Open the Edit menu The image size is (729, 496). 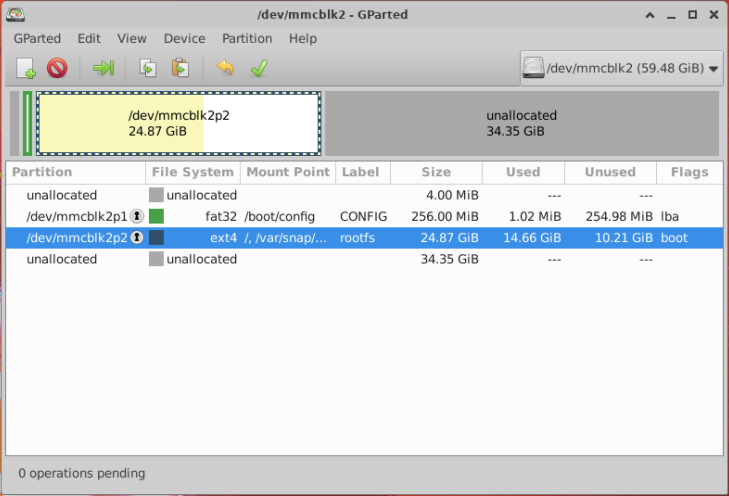coord(89,38)
